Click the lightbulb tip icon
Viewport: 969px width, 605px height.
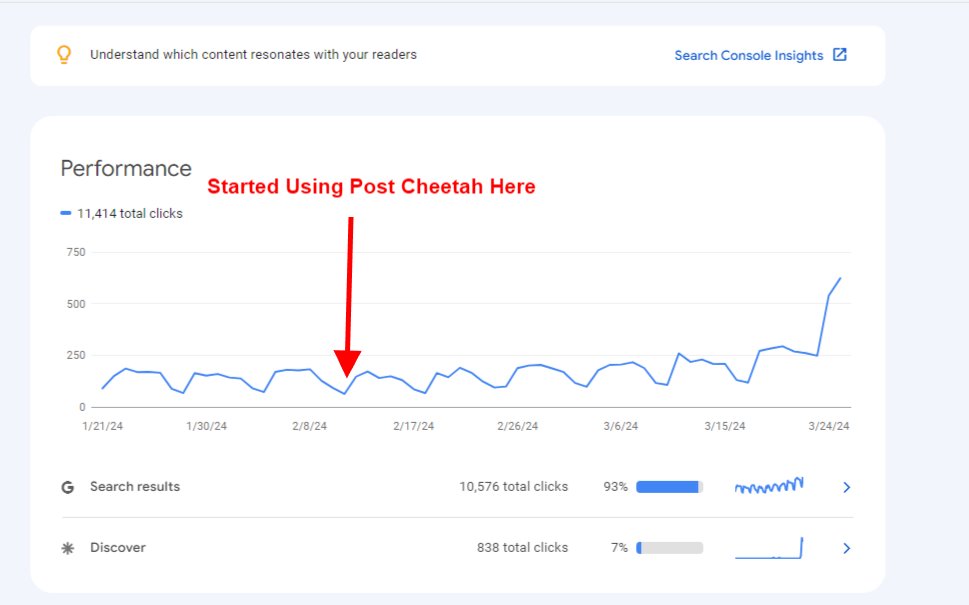[64, 55]
